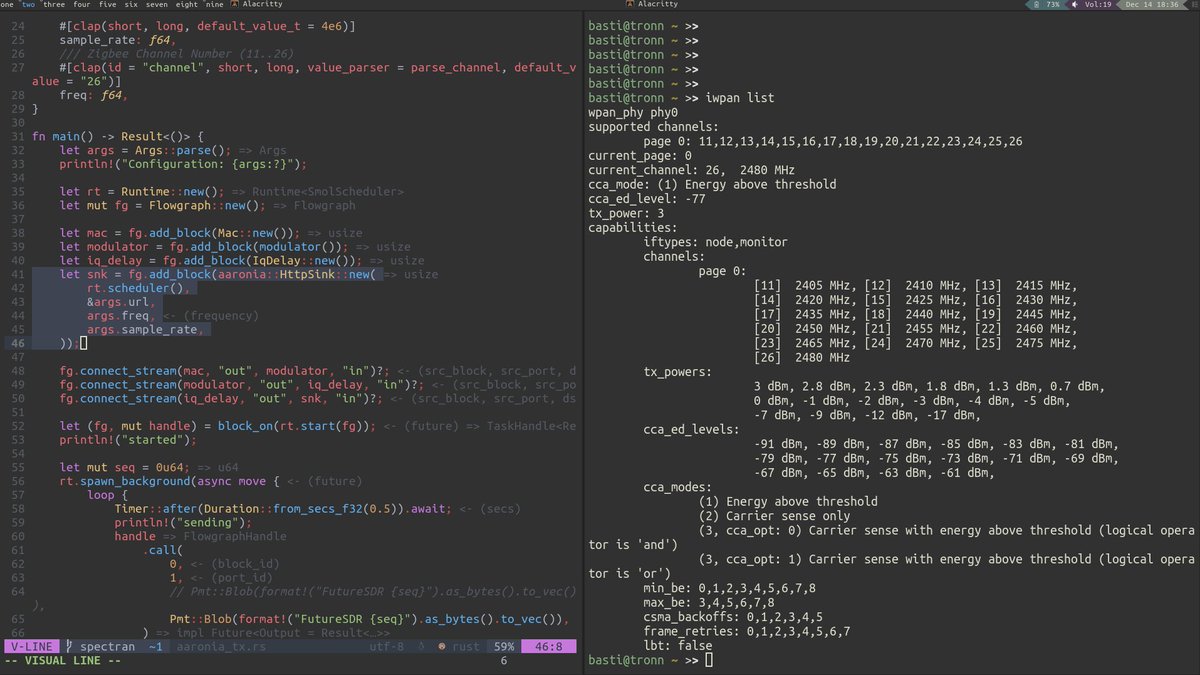Click 'min_be: 0,1,2,3,4,5,6,7,8' line

(x=730, y=589)
